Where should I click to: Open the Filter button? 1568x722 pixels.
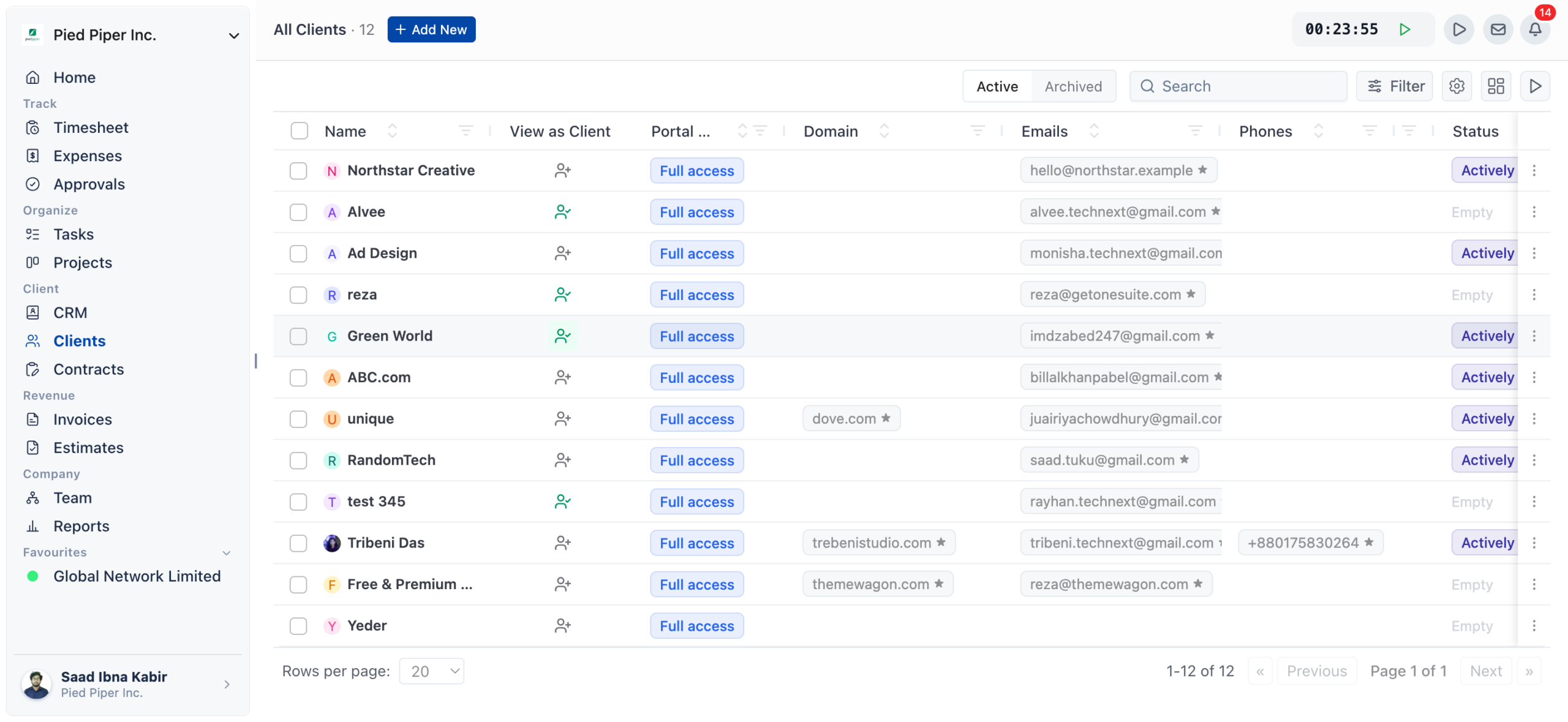[x=1394, y=86]
